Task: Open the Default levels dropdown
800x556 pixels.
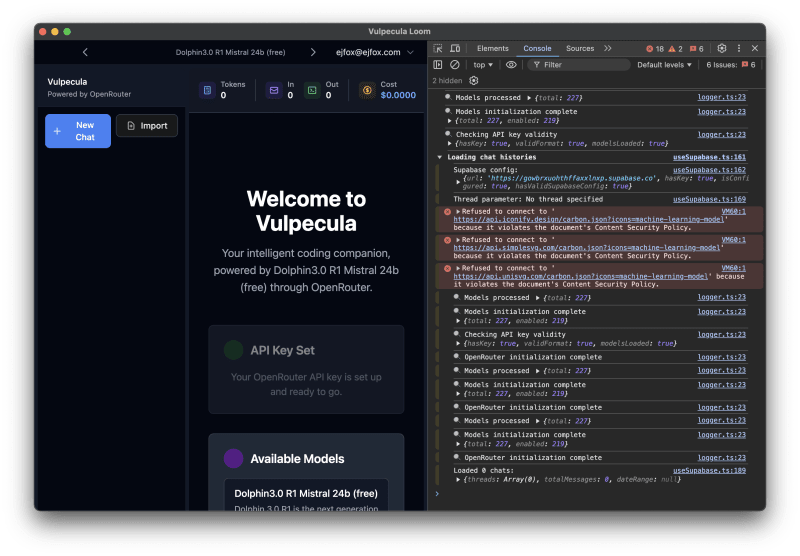Action: (664, 65)
